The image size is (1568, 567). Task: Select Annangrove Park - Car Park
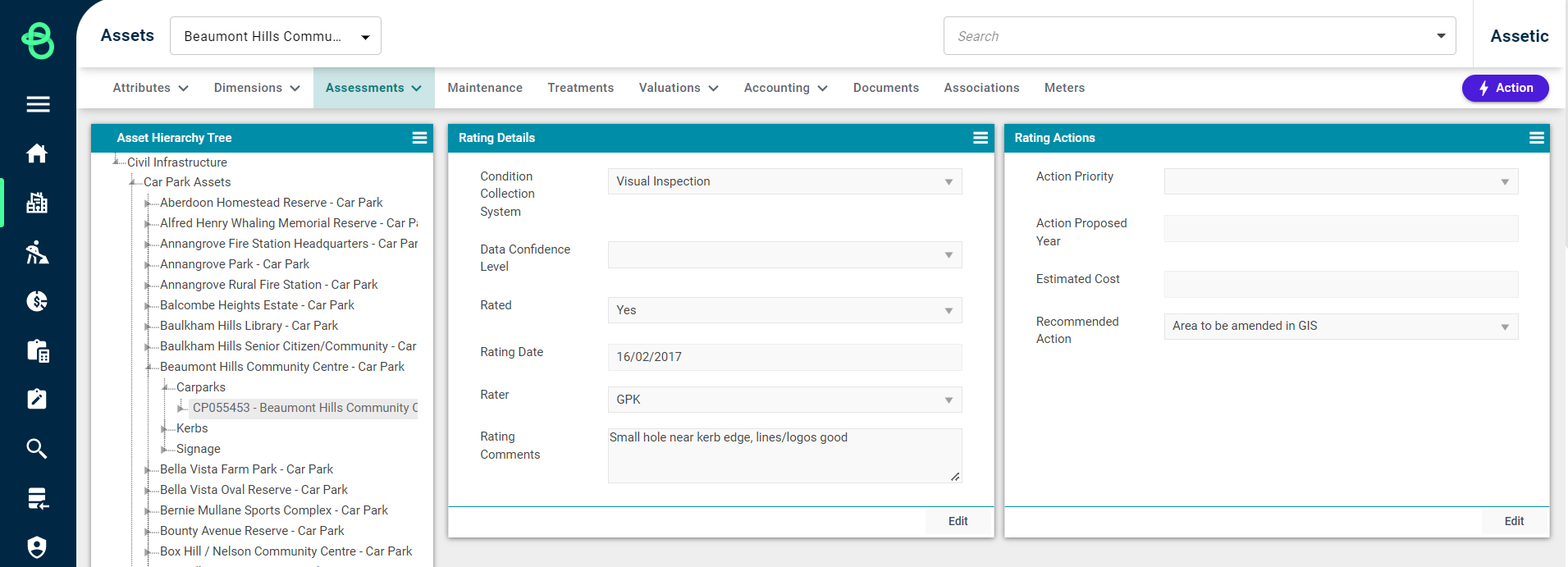click(235, 264)
